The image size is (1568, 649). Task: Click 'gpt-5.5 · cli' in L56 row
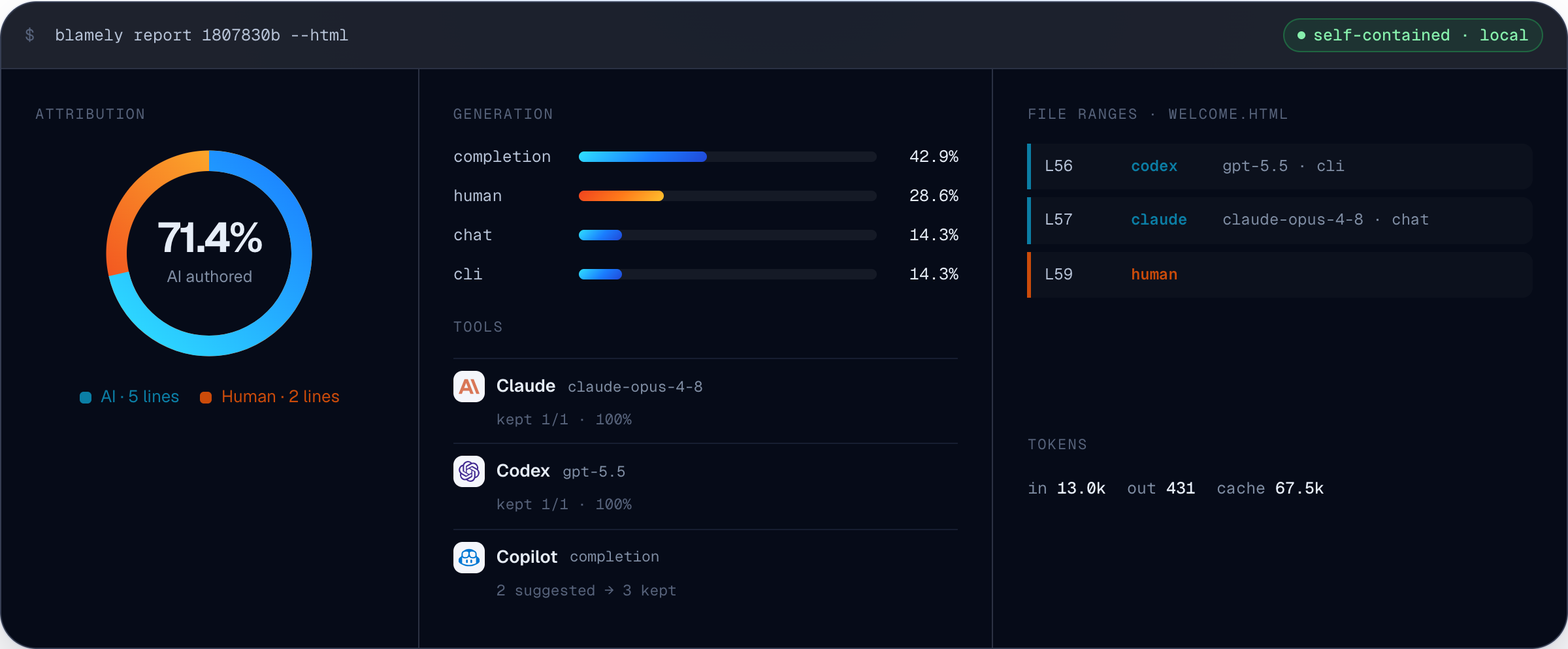[x=1283, y=166]
